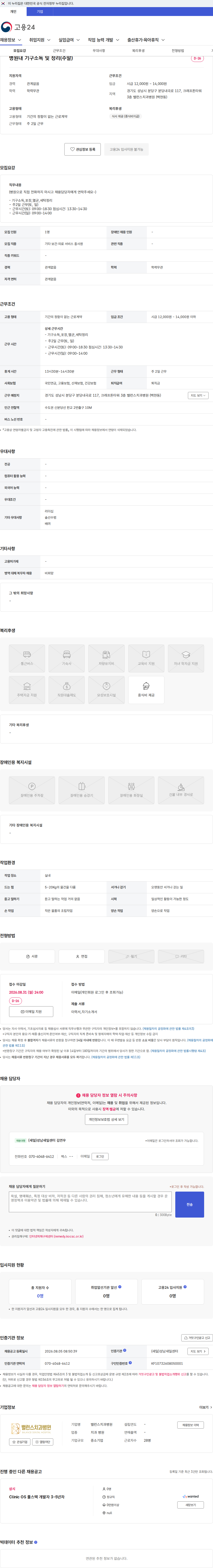The image size is (213, 1568).
Task: Click the 서류 screening step box
Action: [x=32, y=956]
